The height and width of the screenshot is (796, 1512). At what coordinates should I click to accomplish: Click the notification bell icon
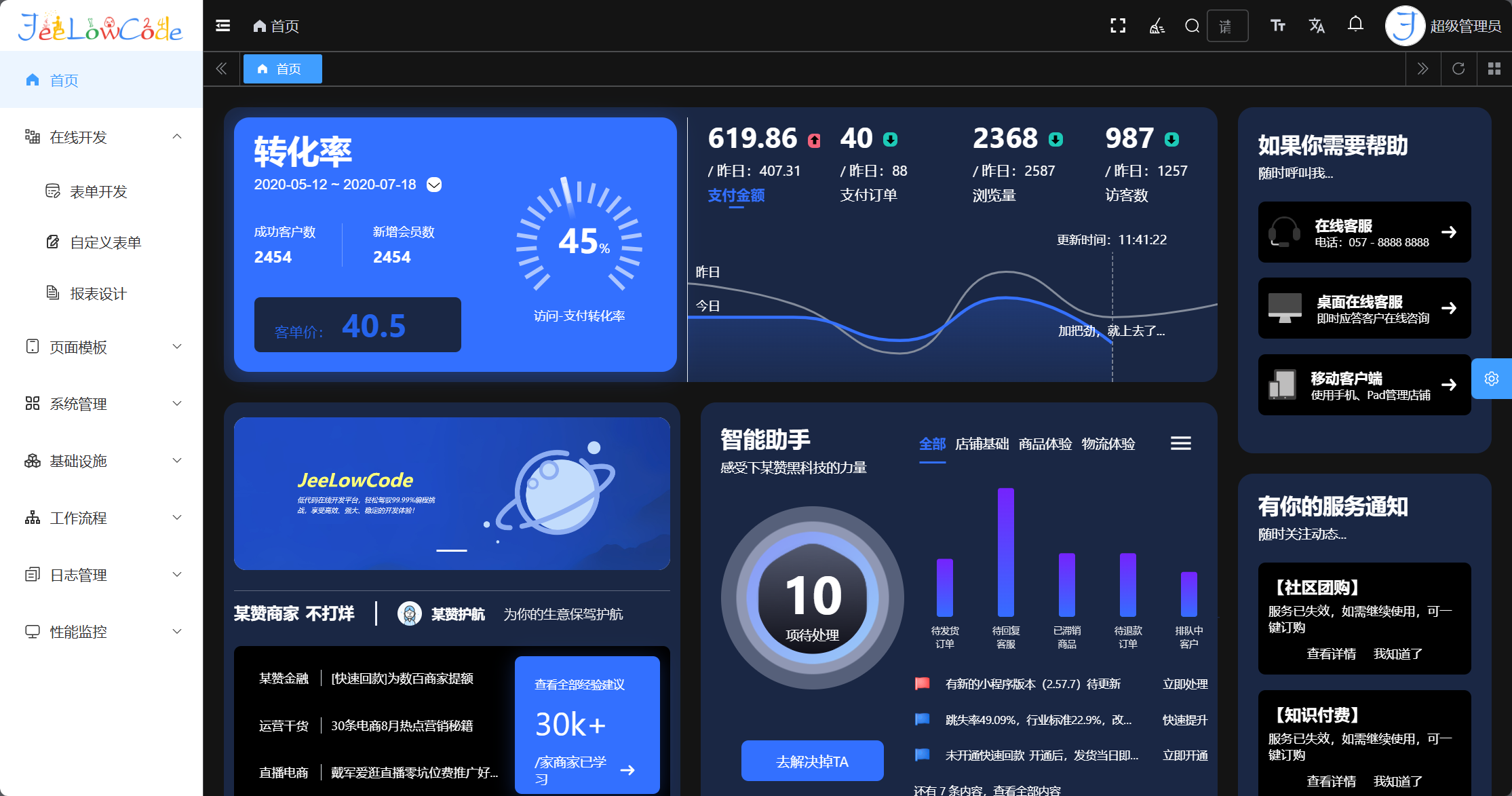click(1355, 25)
